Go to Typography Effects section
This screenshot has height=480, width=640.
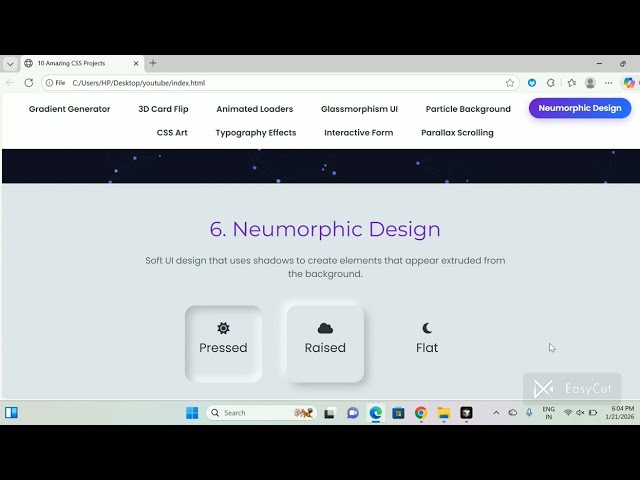coord(256,133)
